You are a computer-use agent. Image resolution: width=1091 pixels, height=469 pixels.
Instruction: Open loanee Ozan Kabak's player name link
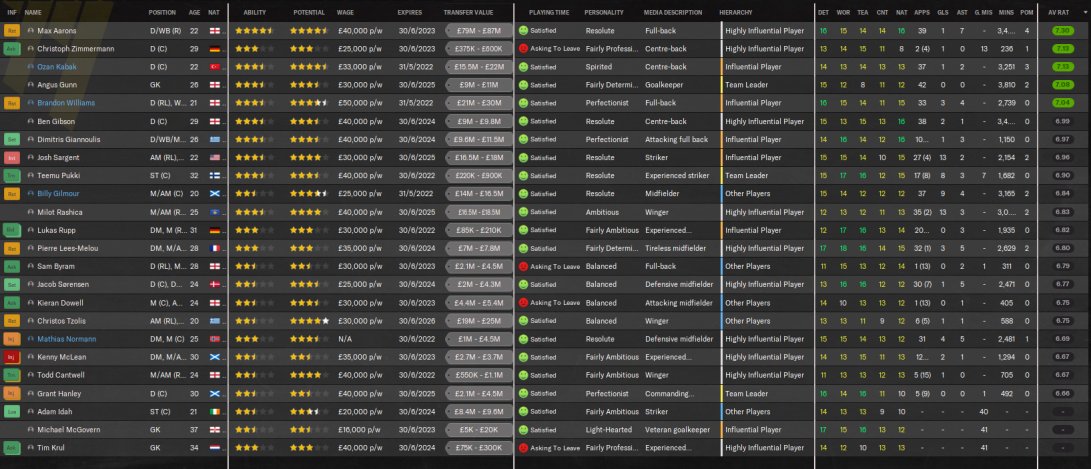pyautogui.click(x=57, y=67)
